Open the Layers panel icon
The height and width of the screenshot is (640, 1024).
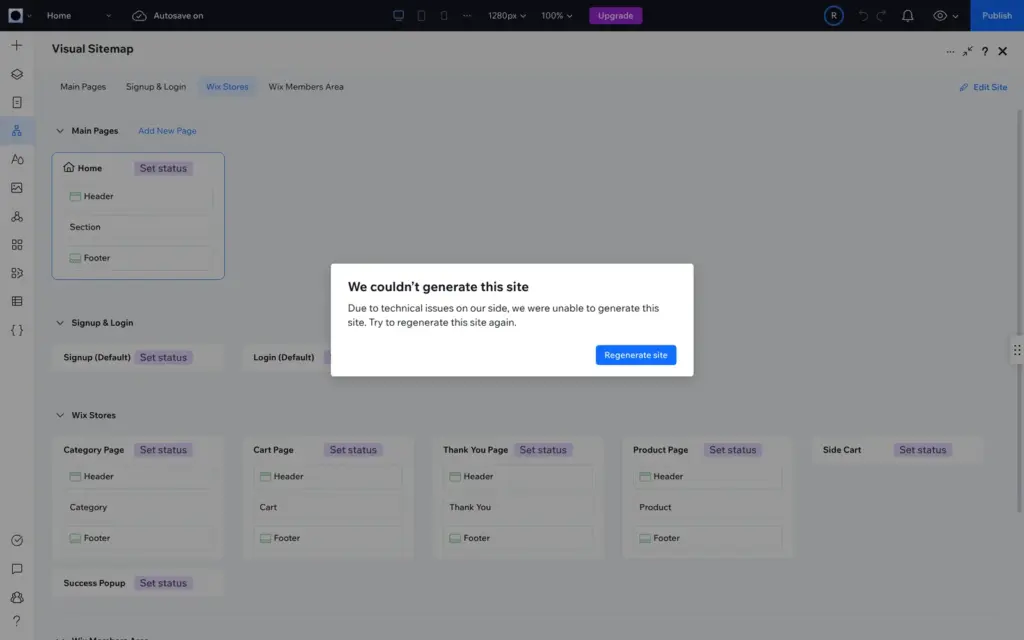pyautogui.click(x=17, y=74)
